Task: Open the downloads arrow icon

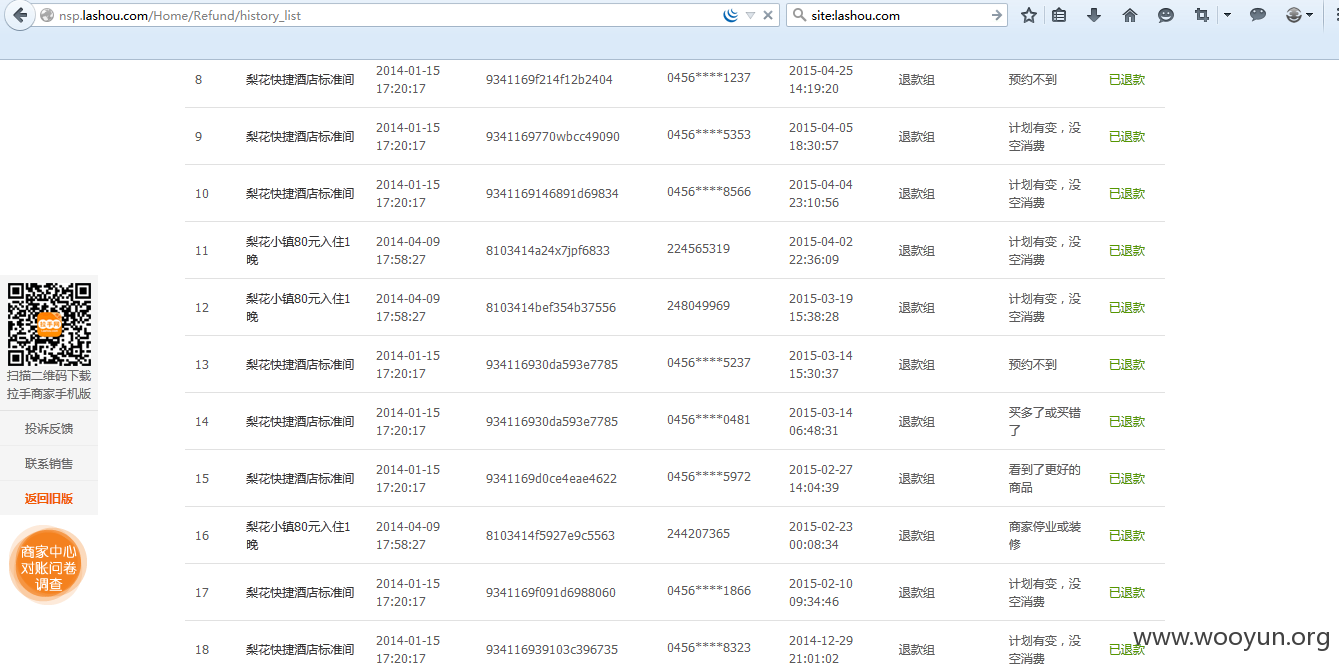Action: point(1094,15)
